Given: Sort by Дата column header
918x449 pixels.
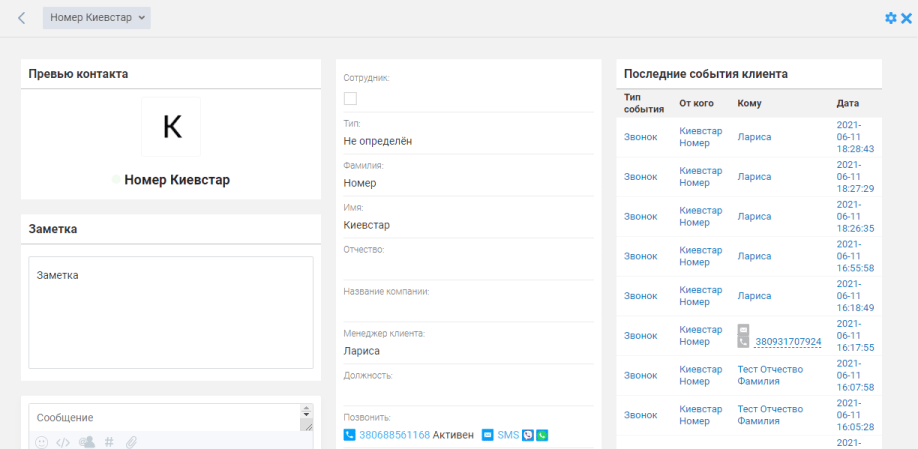Looking at the screenshot, I should [x=846, y=103].
